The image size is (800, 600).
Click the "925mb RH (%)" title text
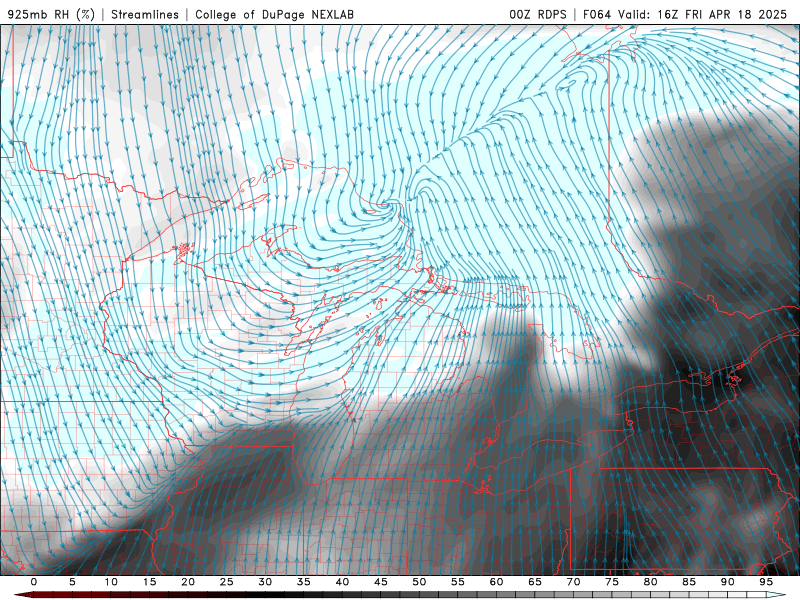52,14
